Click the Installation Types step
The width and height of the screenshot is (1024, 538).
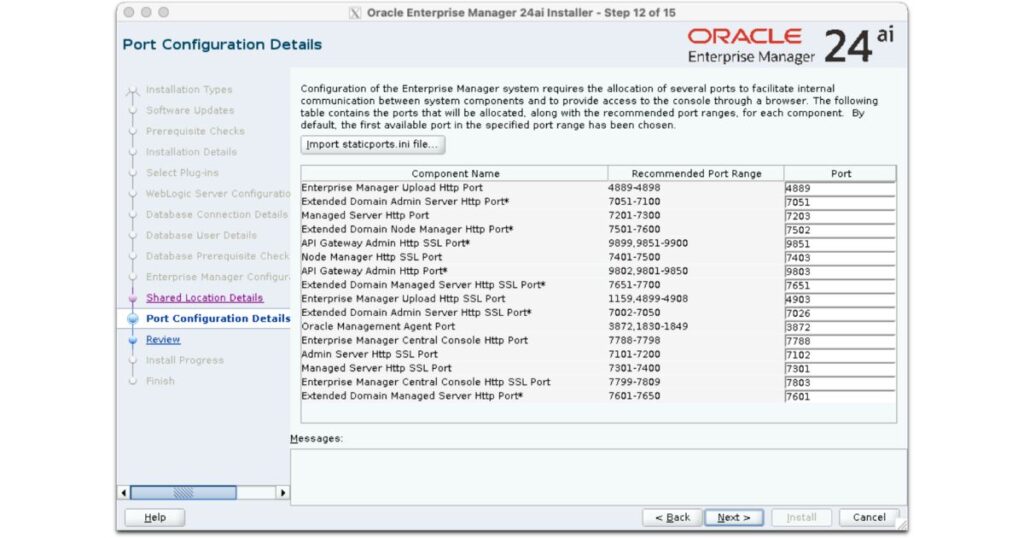(189, 89)
